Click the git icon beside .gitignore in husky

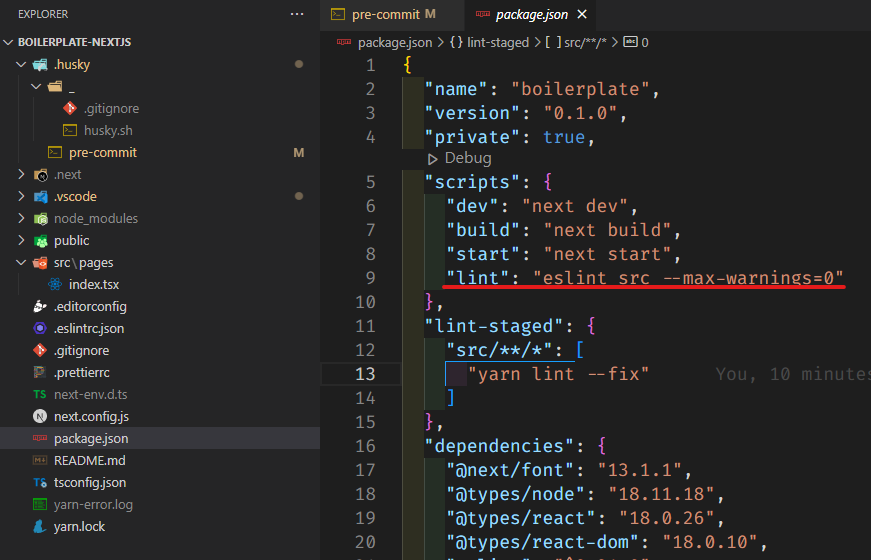tap(69, 108)
